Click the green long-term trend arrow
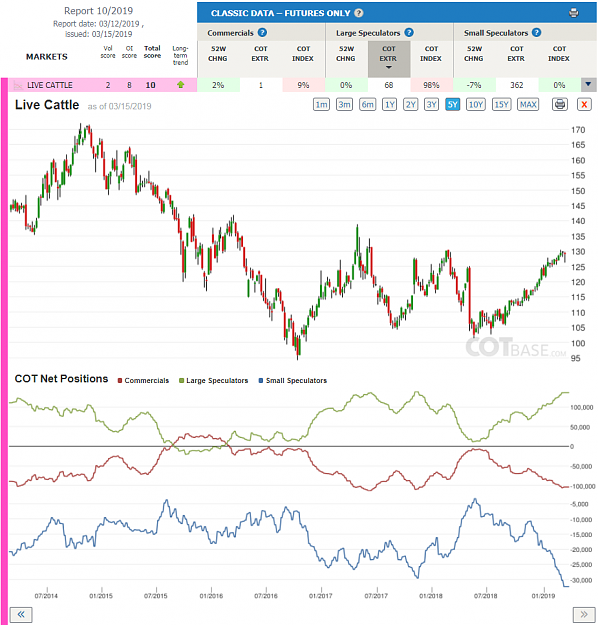This screenshot has width=598, height=625. pos(181,85)
